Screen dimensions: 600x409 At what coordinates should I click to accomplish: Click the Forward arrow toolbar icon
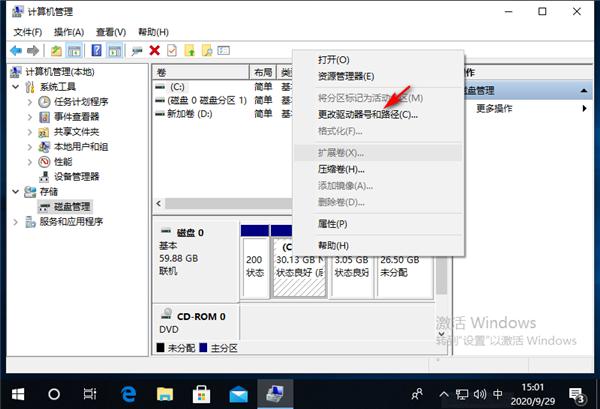33,51
